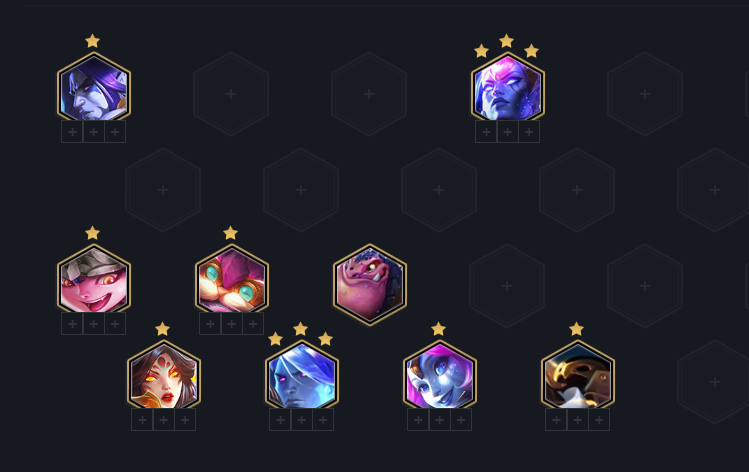Image resolution: width=749 pixels, height=472 pixels.
Task: Select the goggled yordle champion portrait
Action: tap(232, 280)
